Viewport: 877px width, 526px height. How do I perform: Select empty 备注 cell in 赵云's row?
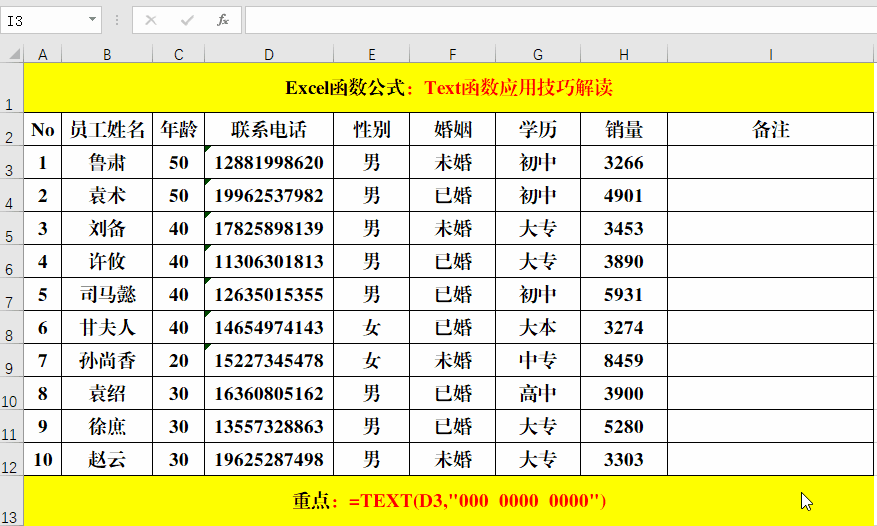pos(771,459)
